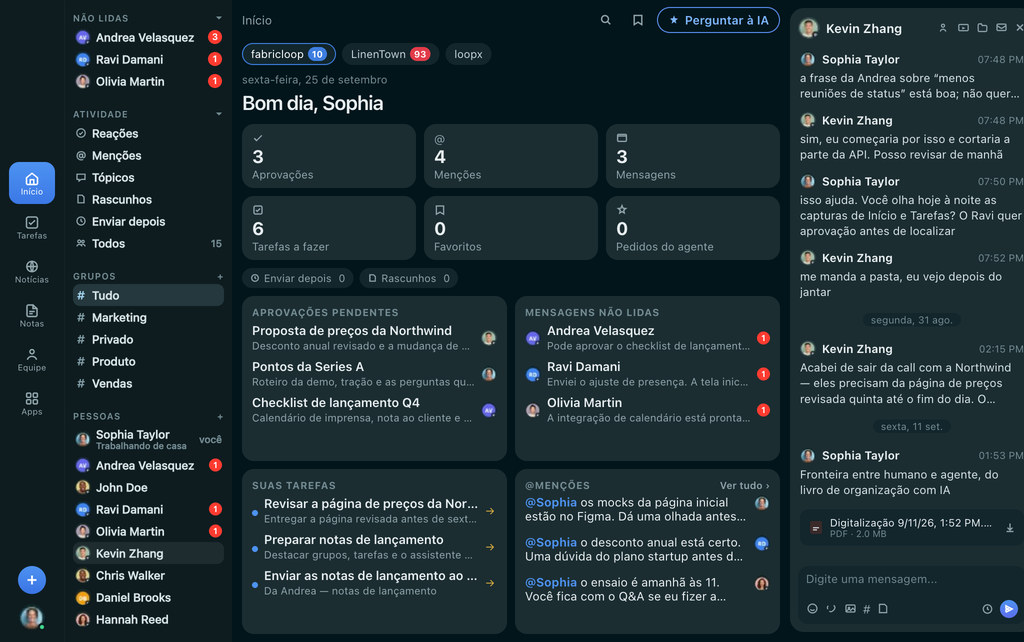Click the blue plus create button
1024x642 pixels.
coord(31,580)
